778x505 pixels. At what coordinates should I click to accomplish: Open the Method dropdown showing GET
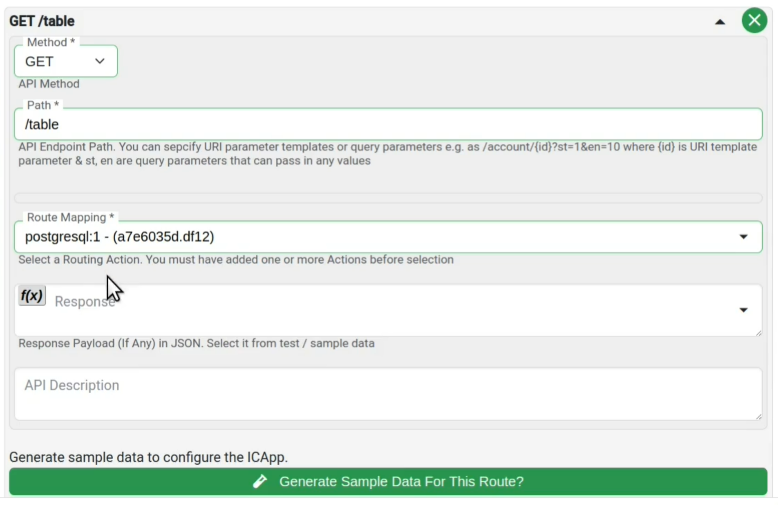click(x=66, y=62)
